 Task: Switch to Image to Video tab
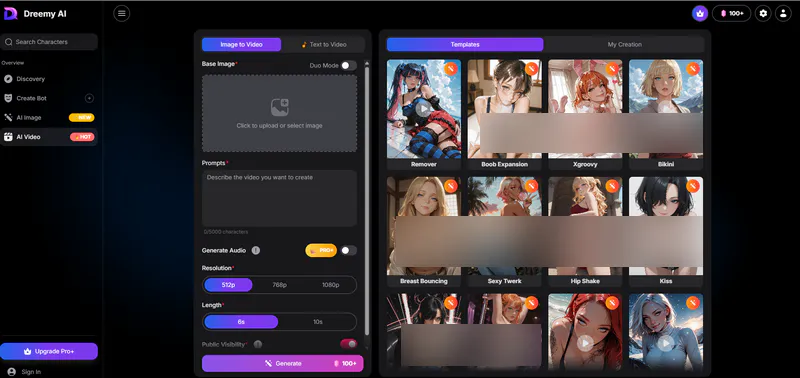pyautogui.click(x=241, y=44)
